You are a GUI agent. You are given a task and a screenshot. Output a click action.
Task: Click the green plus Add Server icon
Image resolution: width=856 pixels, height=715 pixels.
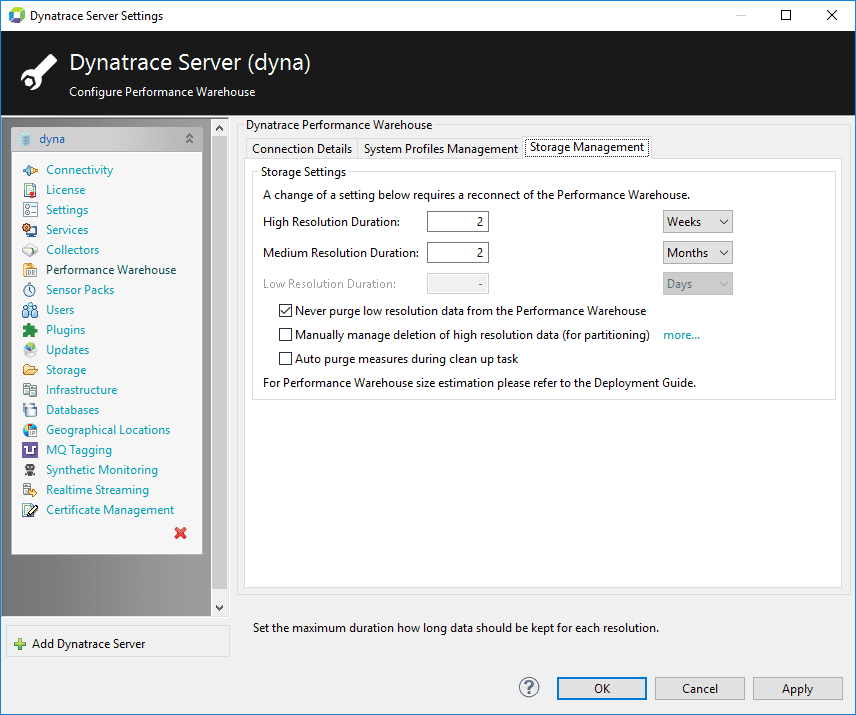(20, 644)
